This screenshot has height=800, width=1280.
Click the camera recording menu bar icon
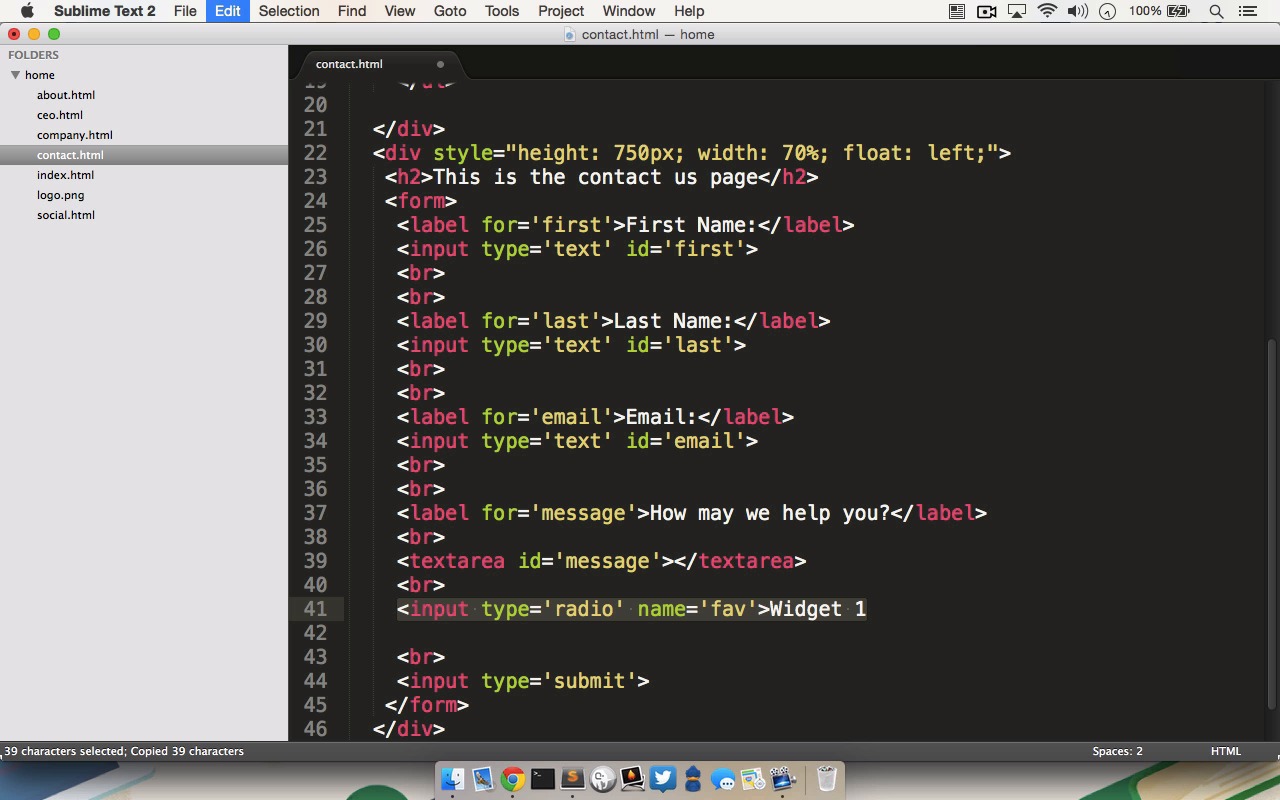(987, 11)
